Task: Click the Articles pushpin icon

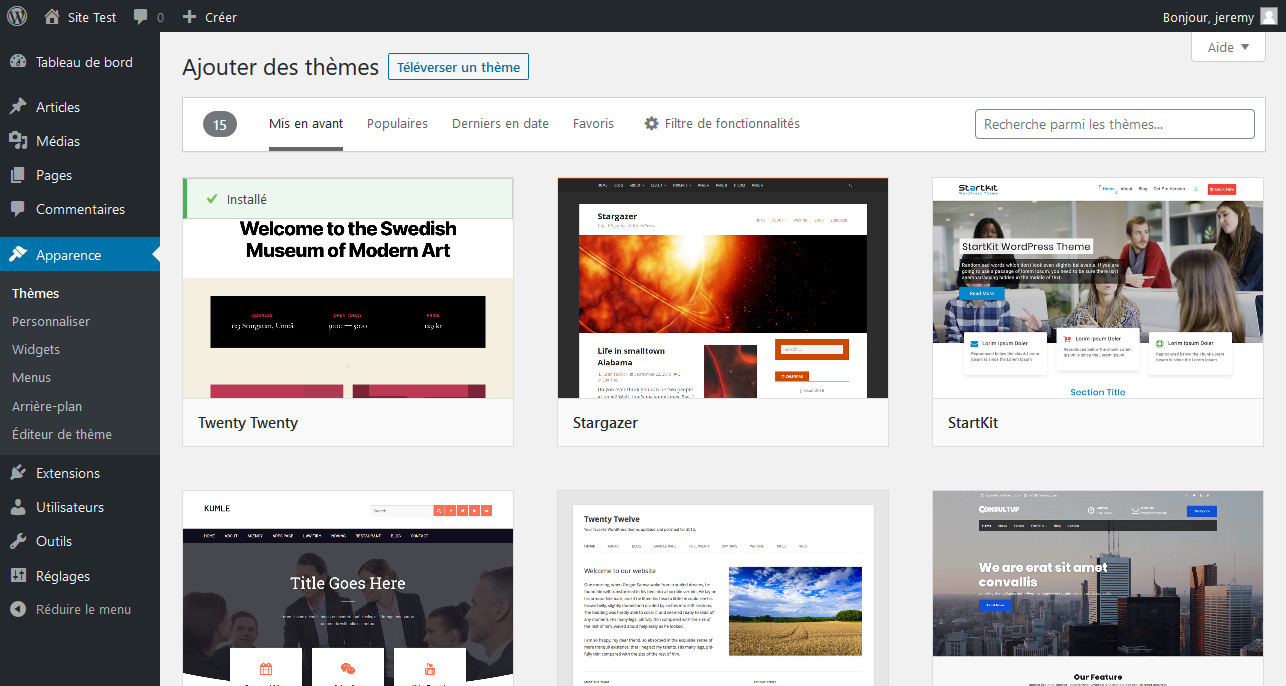Action: coord(18,107)
